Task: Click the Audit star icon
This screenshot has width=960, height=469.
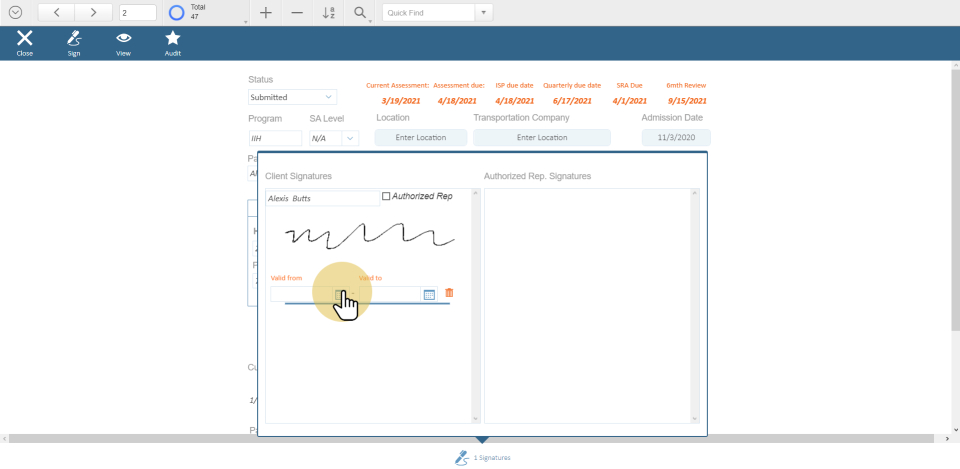Action: pos(172,41)
